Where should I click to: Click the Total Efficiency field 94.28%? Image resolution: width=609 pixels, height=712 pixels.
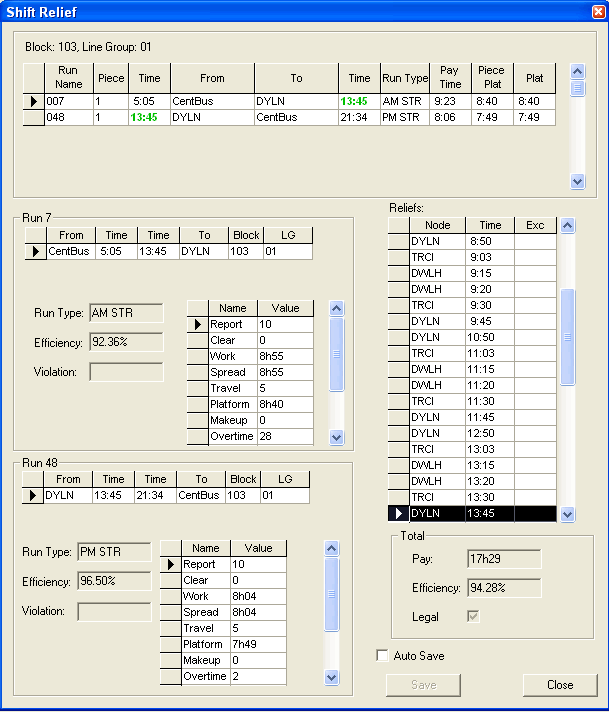coord(504,588)
